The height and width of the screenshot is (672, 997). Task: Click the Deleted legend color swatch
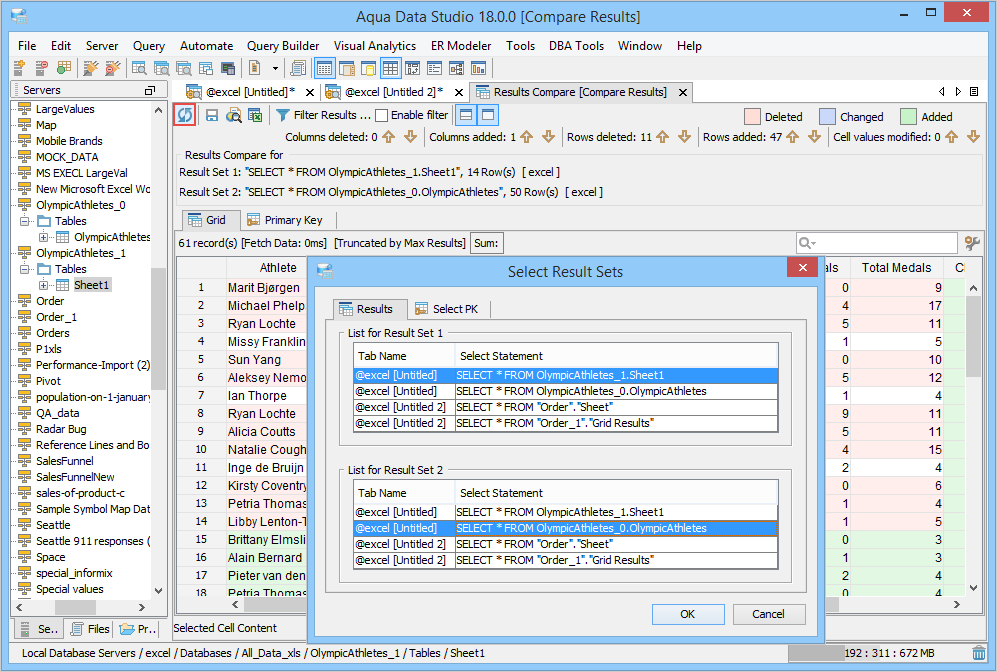752,117
